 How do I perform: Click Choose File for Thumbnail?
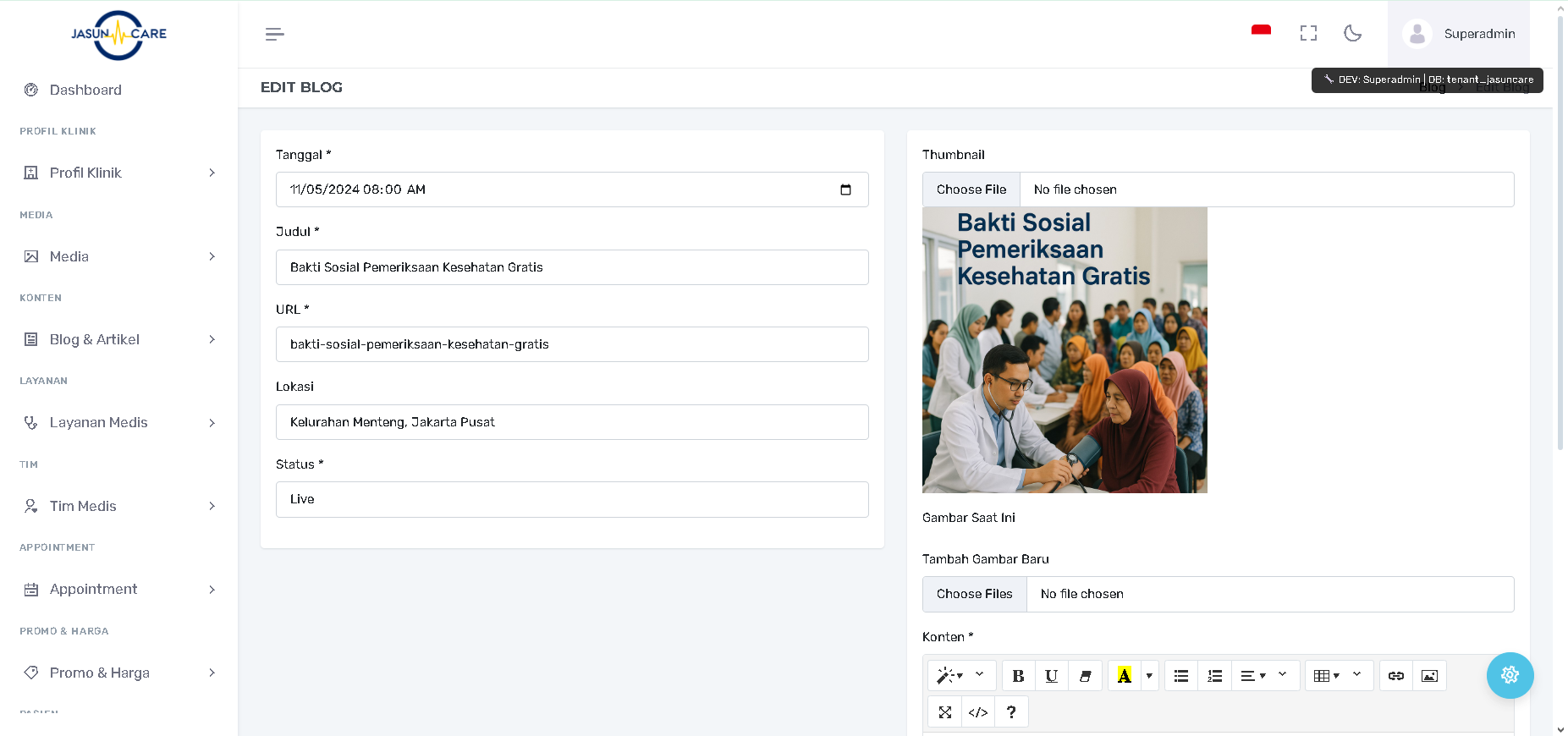coord(971,189)
